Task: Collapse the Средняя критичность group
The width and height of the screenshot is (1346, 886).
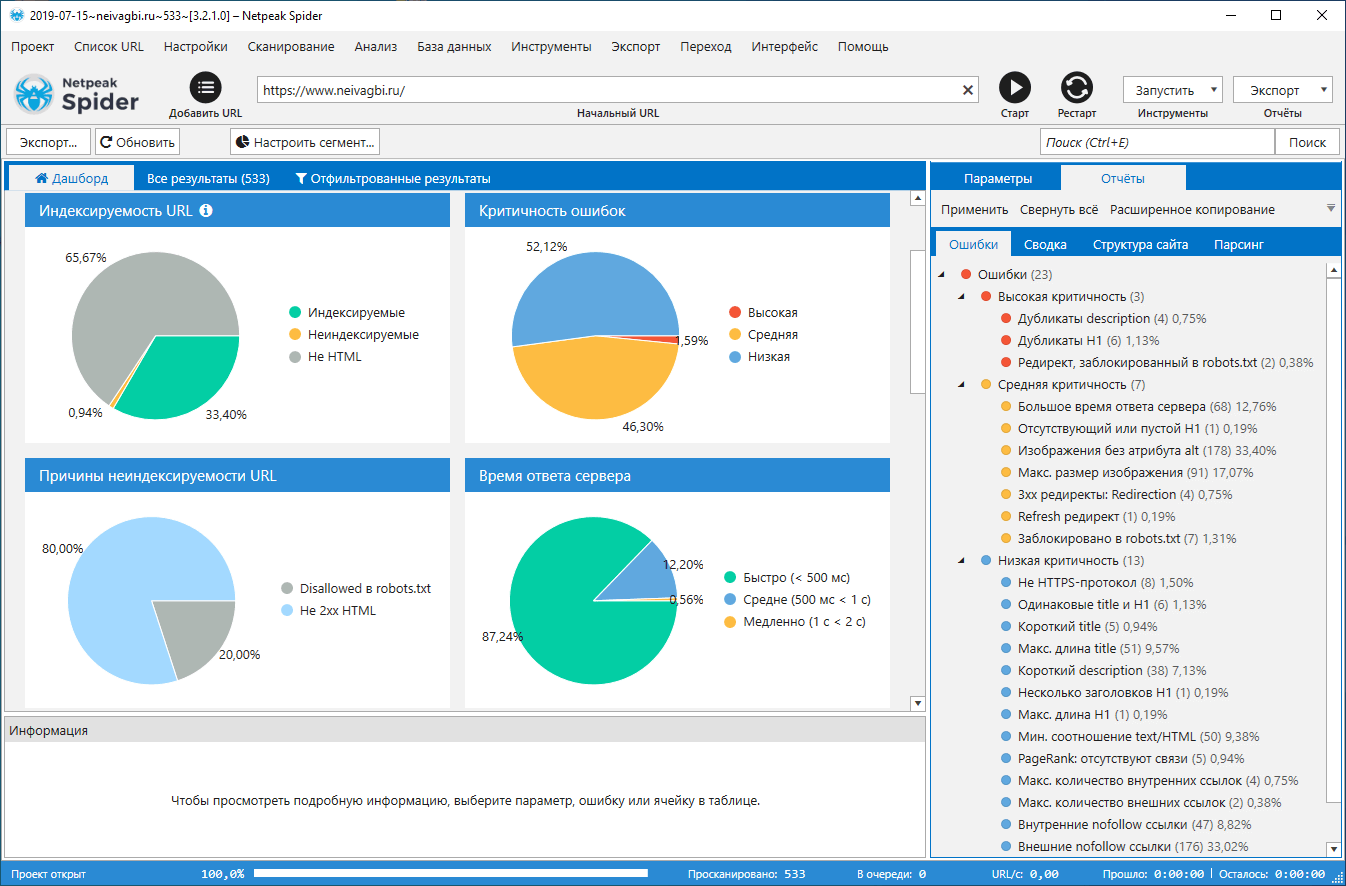Action: (x=962, y=385)
